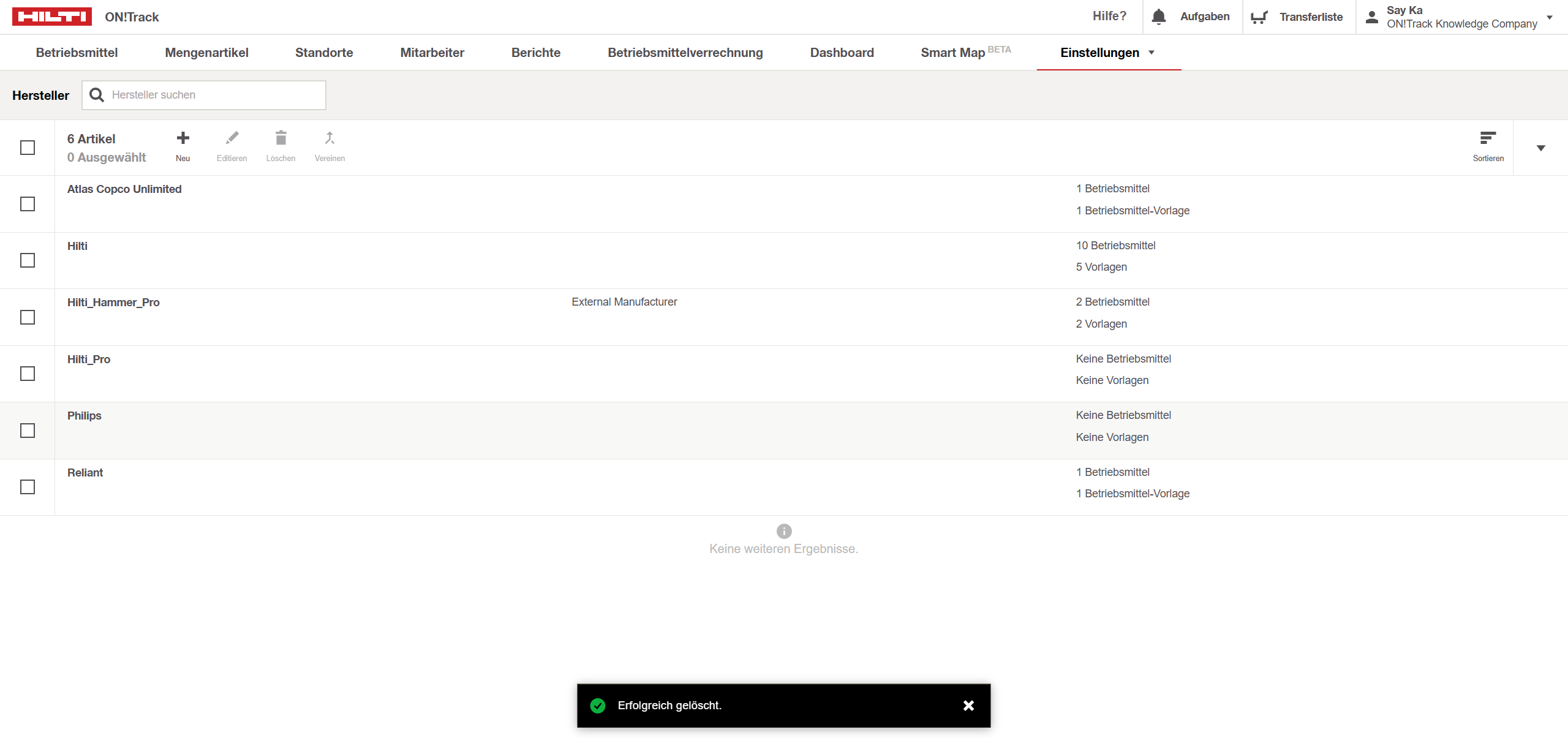
Task: Select the Atlas Copco Unlimited checkbox
Action: (x=28, y=204)
